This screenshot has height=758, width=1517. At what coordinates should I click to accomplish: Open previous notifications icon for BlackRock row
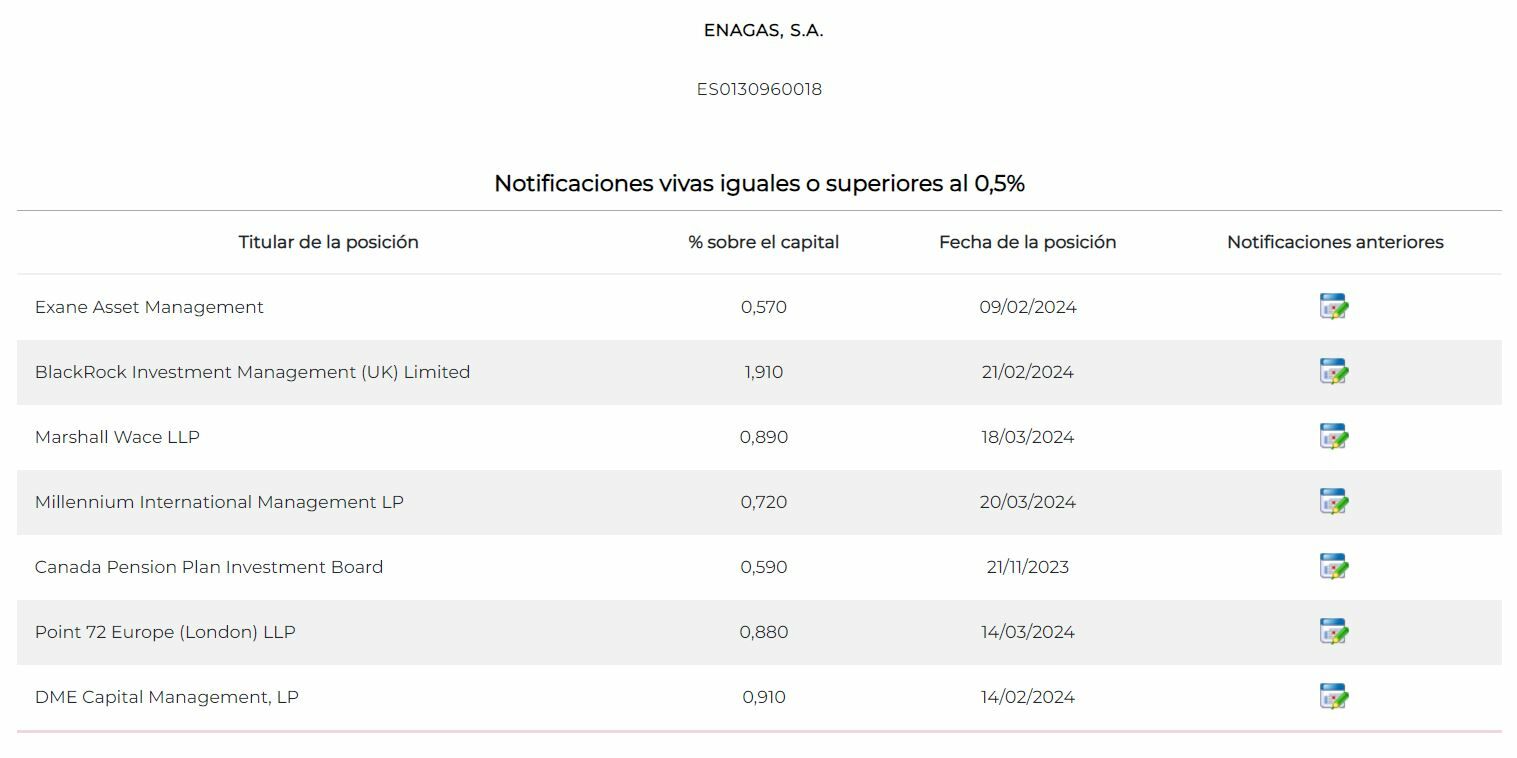click(1334, 372)
